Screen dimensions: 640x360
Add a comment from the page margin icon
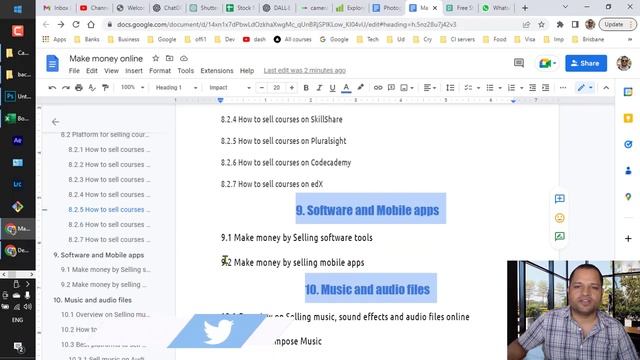(560, 199)
